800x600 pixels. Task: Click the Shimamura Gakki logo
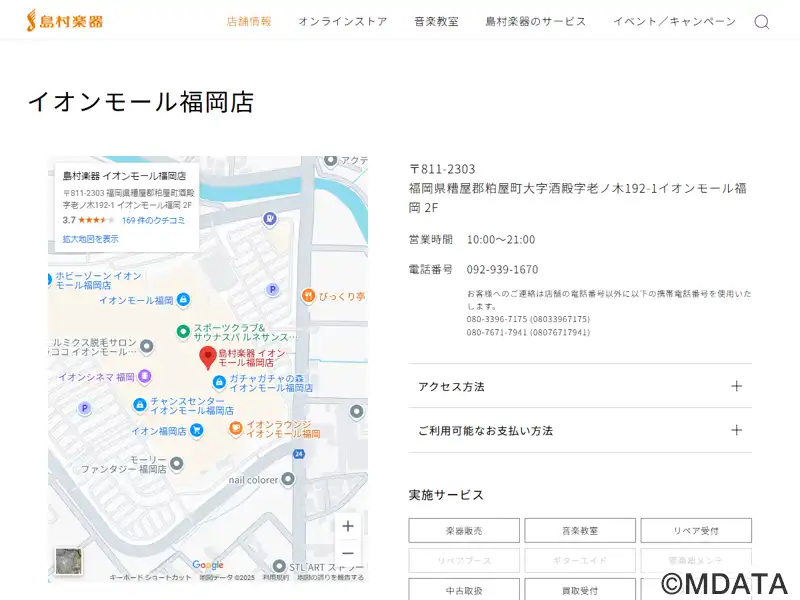point(65,21)
